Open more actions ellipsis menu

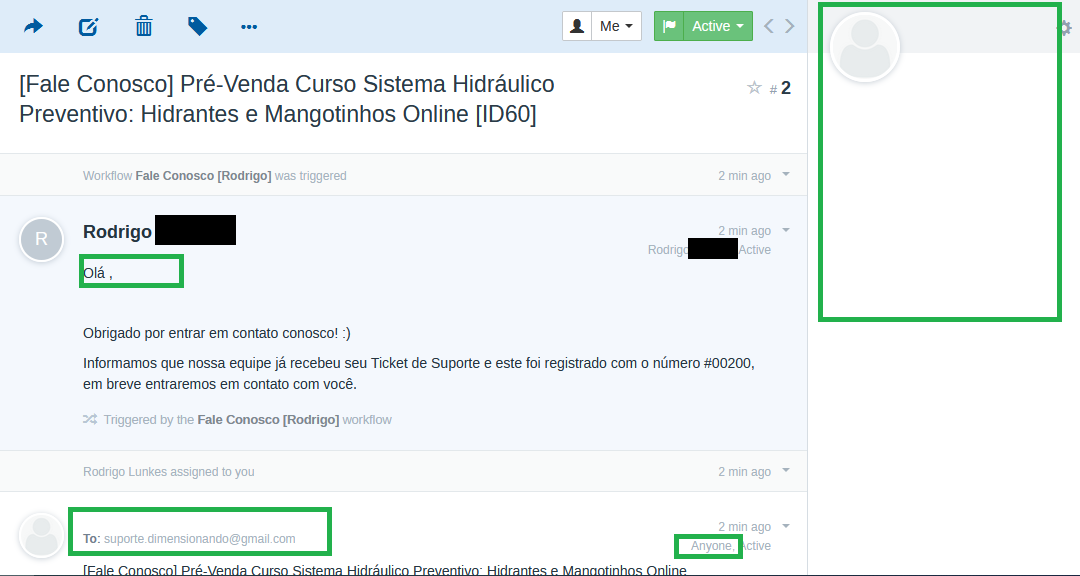coord(249,27)
